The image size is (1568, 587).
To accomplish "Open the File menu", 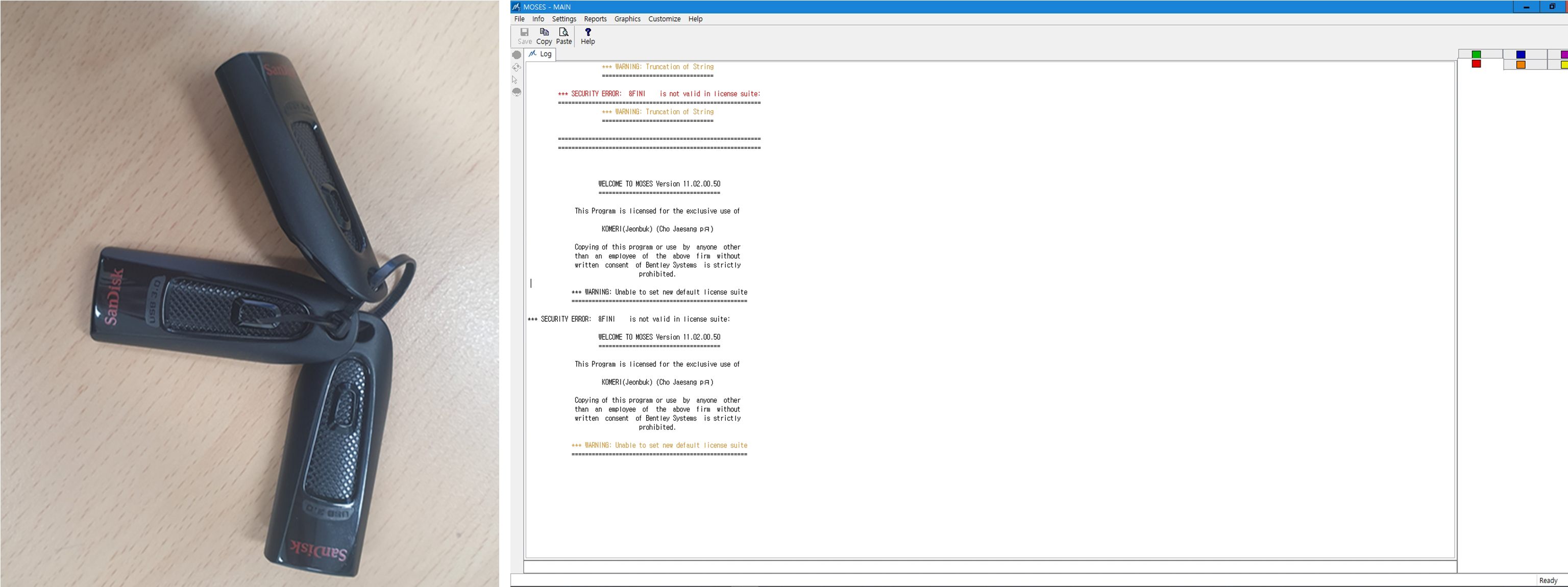I will tap(519, 18).
